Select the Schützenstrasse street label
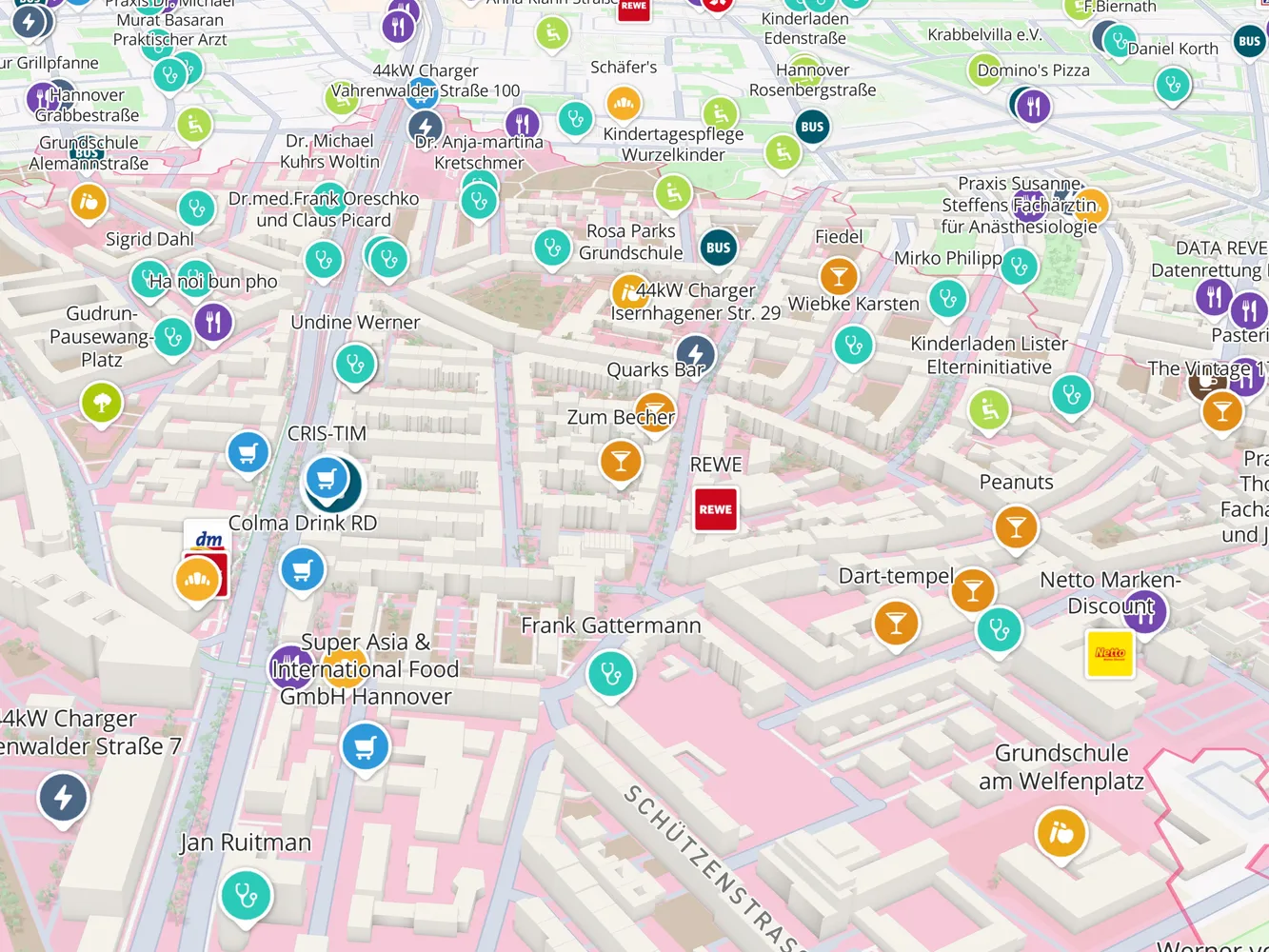Viewport: 1269px width, 952px height. tap(712, 868)
